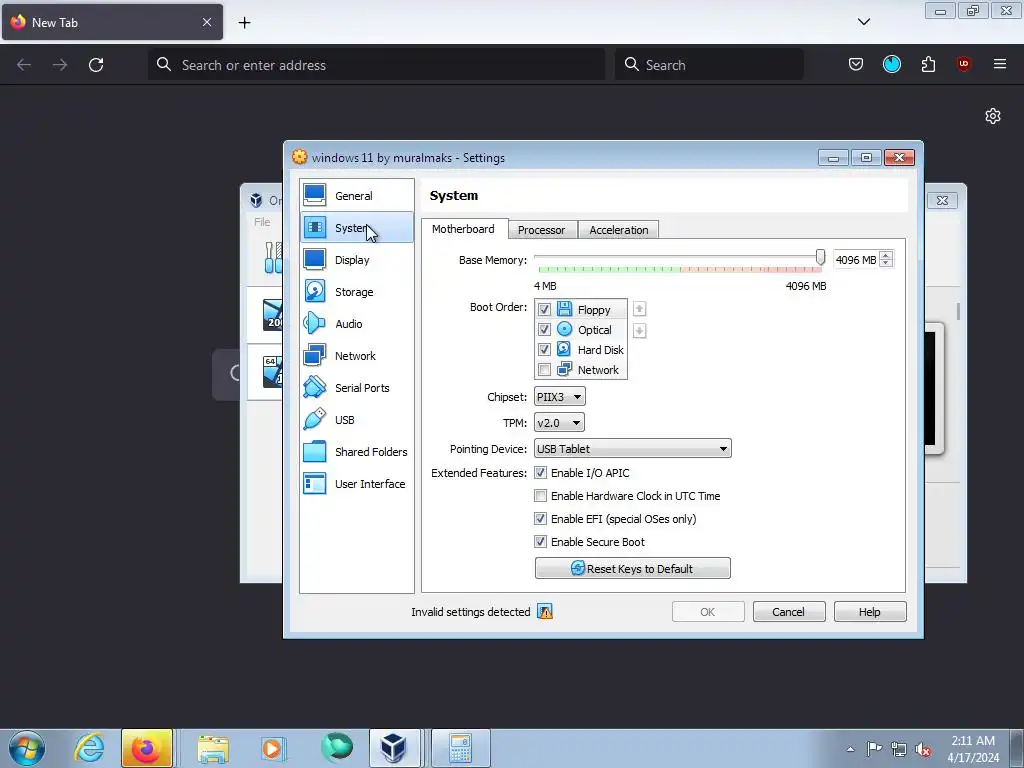Toggle Enable EFI checkbox
The width and height of the screenshot is (1024, 768).
(x=541, y=519)
